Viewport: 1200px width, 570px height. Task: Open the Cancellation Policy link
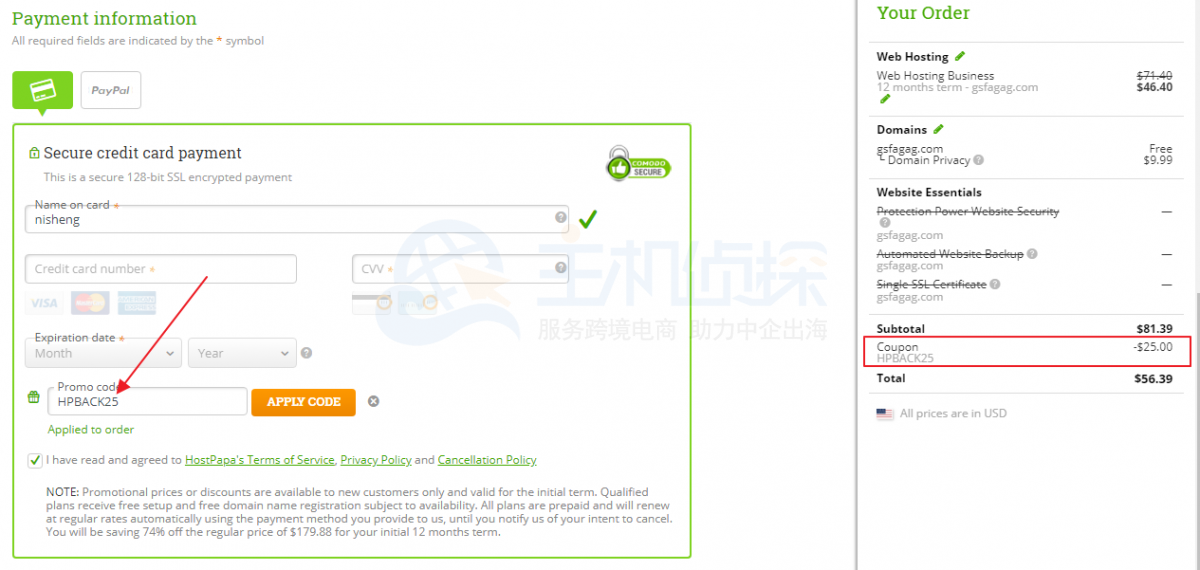click(x=487, y=460)
